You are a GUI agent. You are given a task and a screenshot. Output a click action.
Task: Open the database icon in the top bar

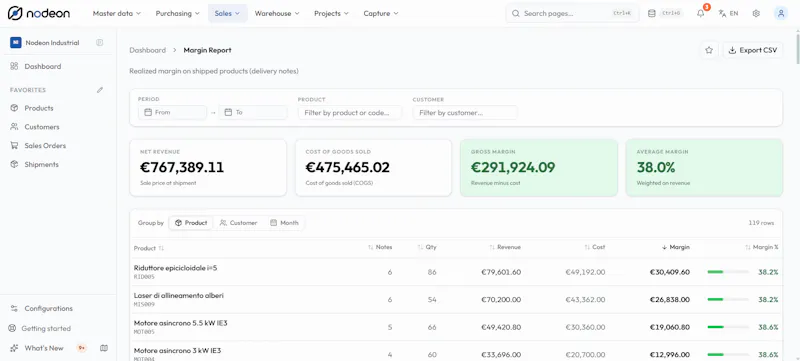point(652,14)
